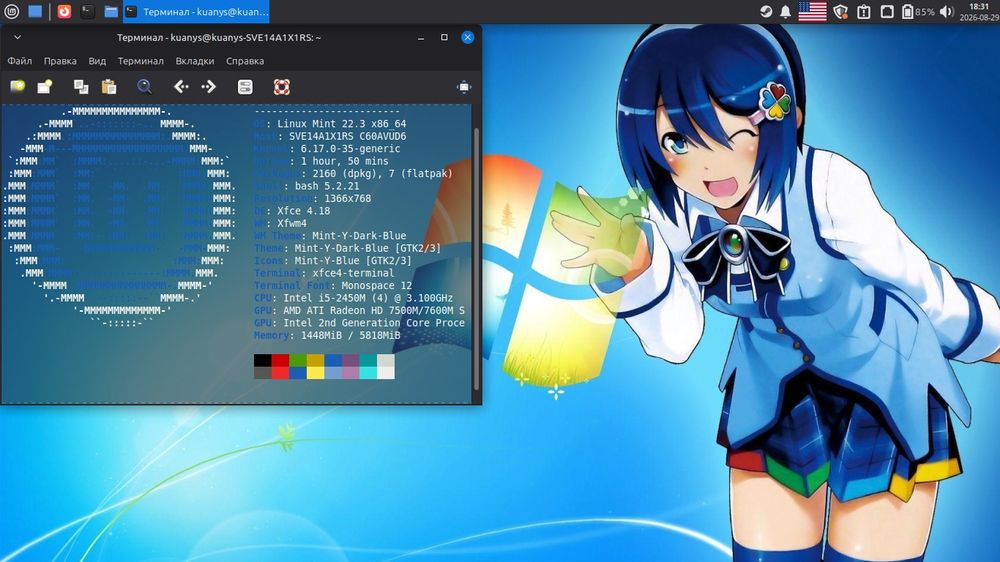
Task: Open the Вид menu
Action: coord(97,61)
